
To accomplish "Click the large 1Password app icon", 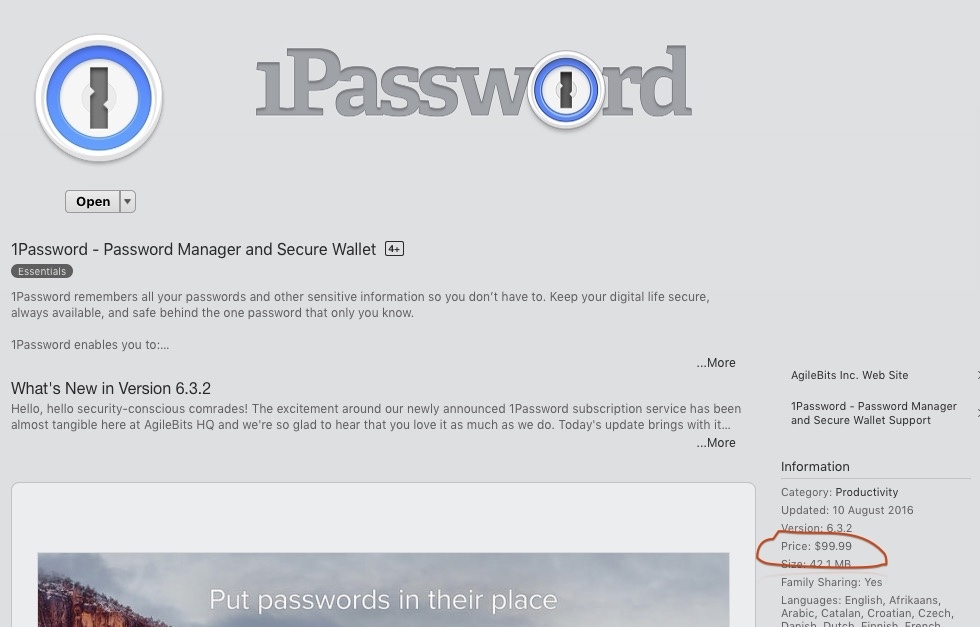I will pyautogui.click(x=99, y=98).
